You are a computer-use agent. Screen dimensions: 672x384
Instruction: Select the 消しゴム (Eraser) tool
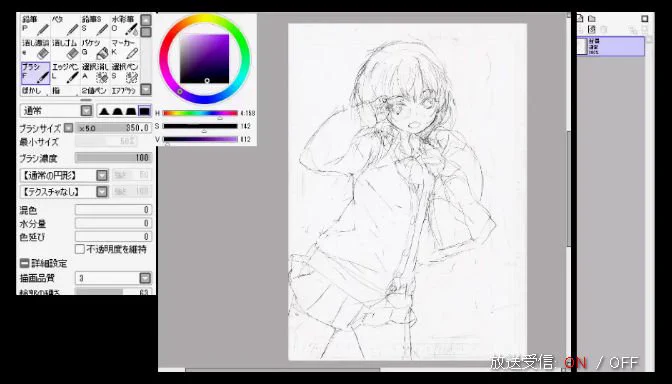66,49
